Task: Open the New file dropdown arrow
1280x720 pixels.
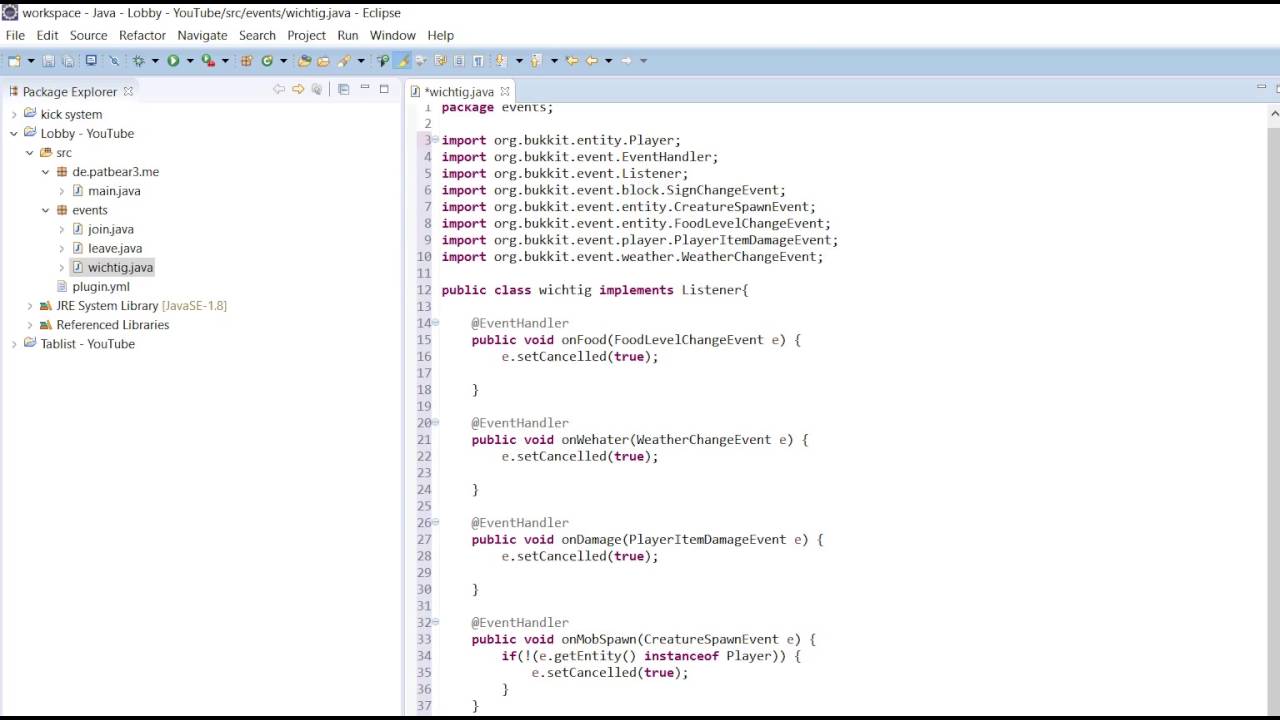Action: click(31, 61)
